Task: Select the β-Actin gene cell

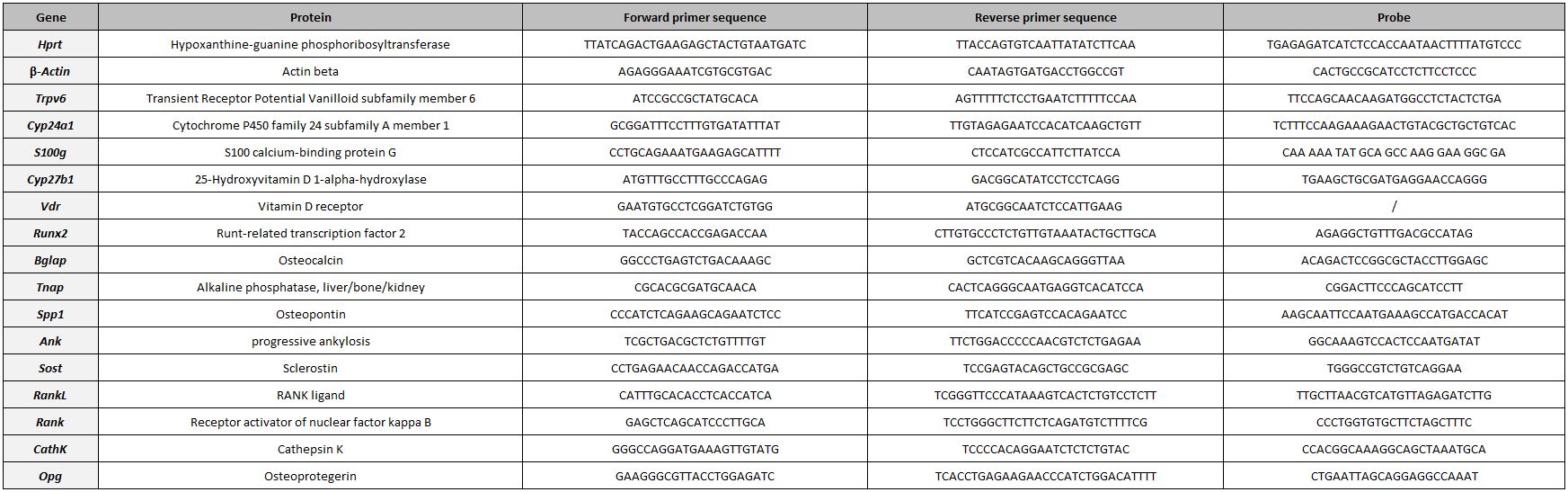Action: (x=50, y=71)
